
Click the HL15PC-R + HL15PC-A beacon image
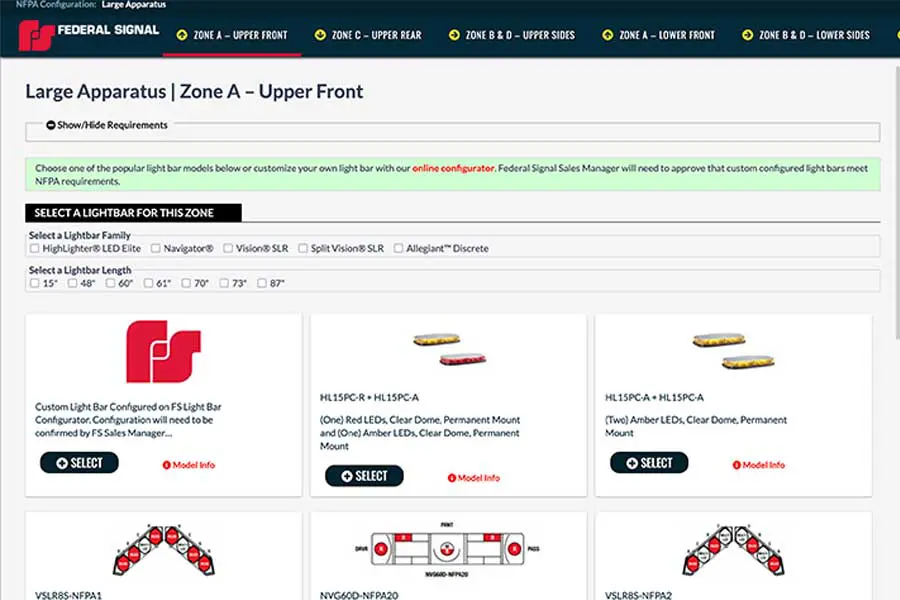coord(449,349)
